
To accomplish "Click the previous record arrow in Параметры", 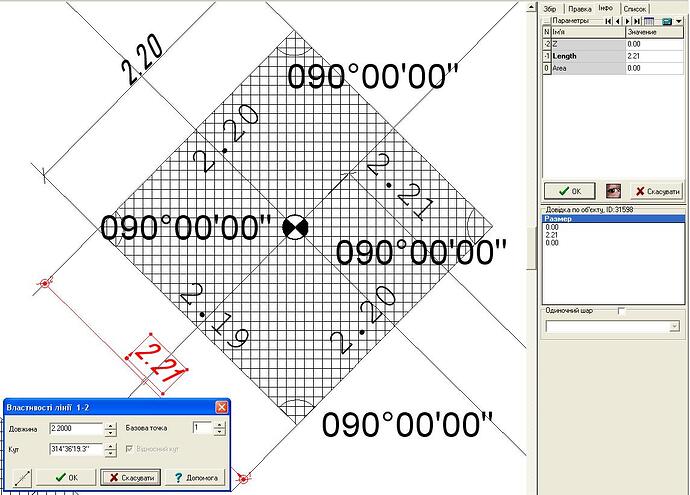I will tap(618, 21).
